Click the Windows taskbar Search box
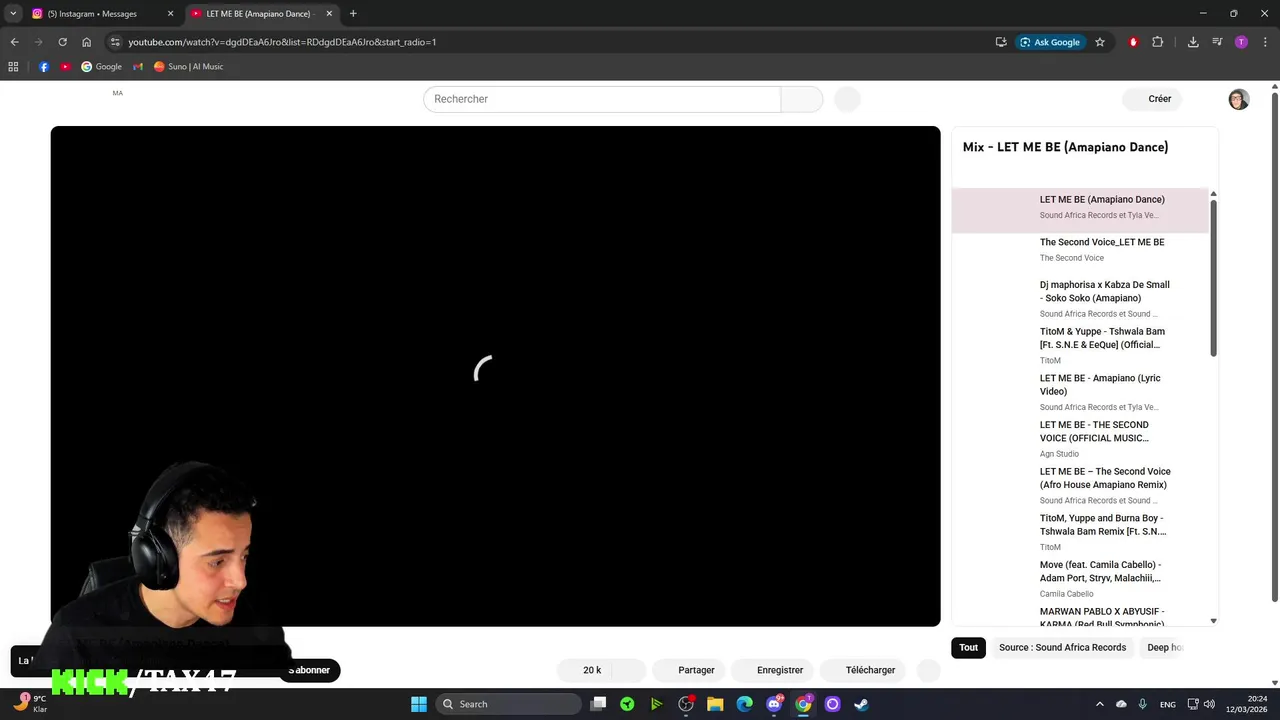 (x=507, y=704)
